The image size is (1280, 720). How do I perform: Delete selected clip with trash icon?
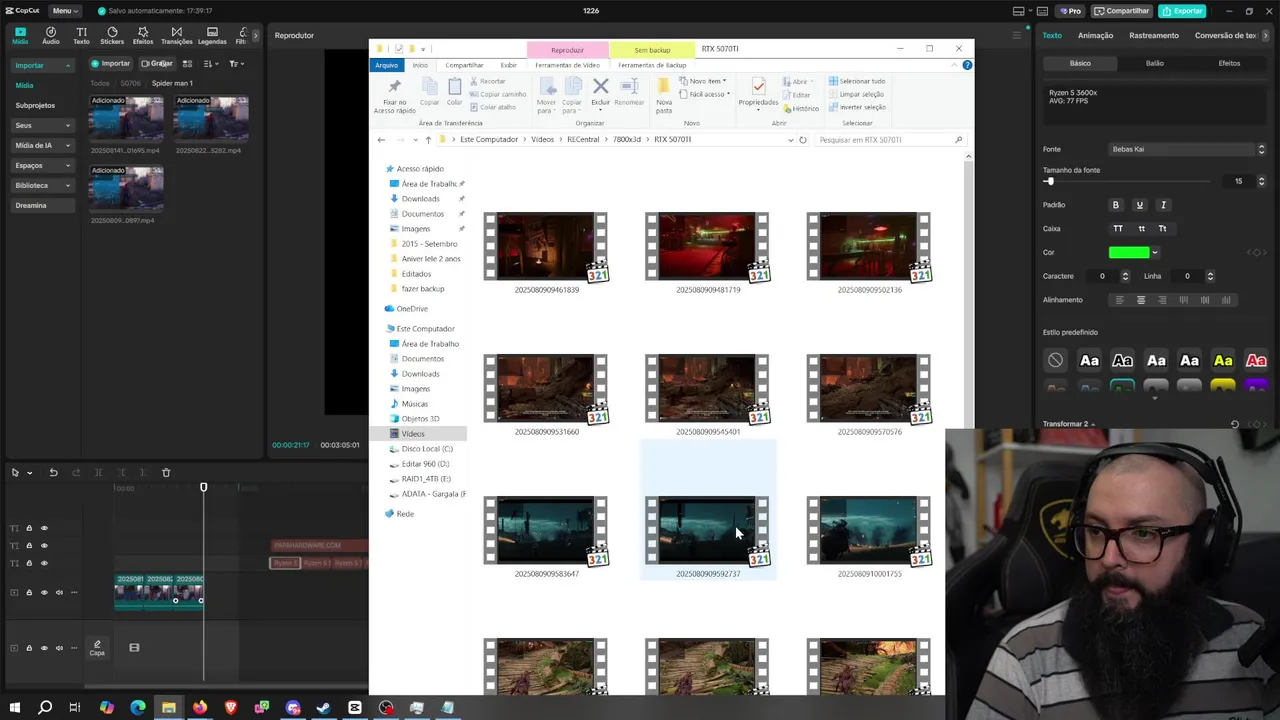pyautogui.click(x=166, y=472)
